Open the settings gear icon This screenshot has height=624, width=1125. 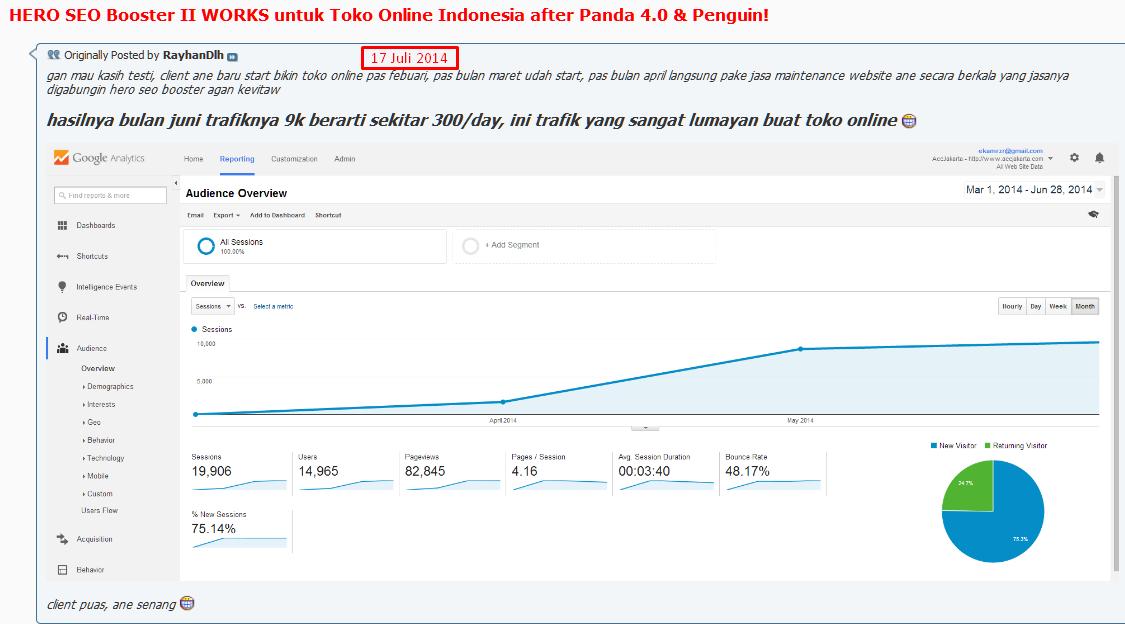tap(1074, 158)
